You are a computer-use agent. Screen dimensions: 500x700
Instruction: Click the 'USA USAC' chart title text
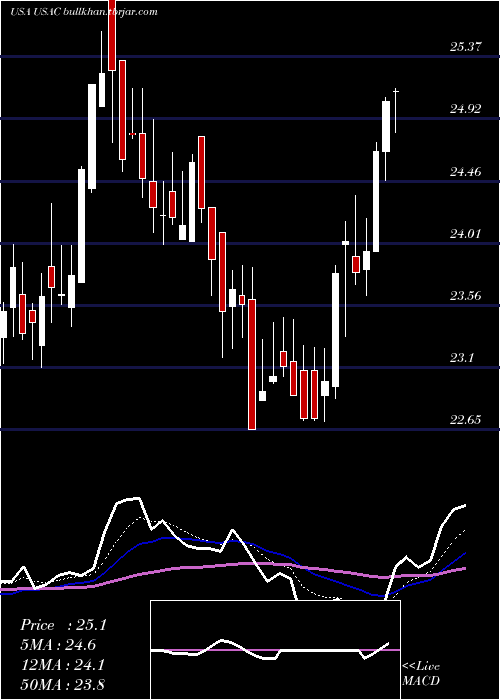click(35, 12)
